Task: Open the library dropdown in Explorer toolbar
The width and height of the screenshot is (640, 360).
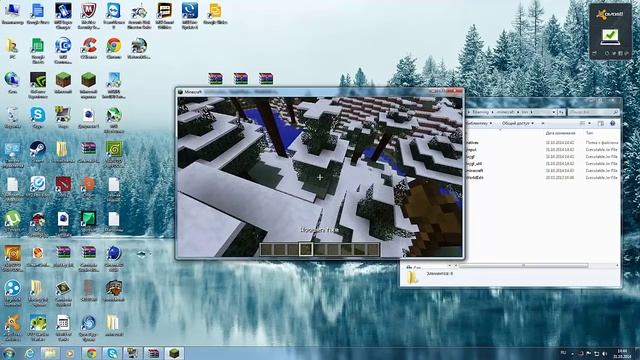Action: (x=479, y=123)
